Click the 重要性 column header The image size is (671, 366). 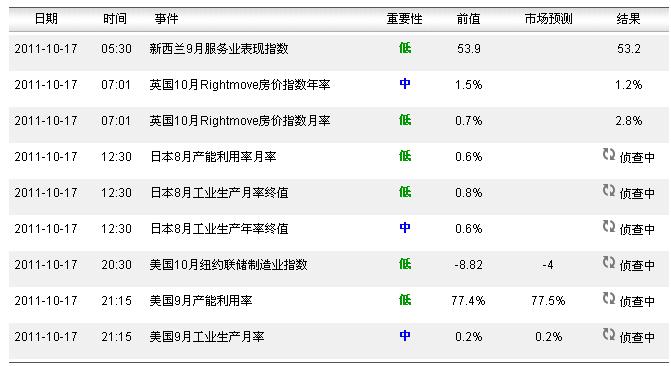click(404, 19)
